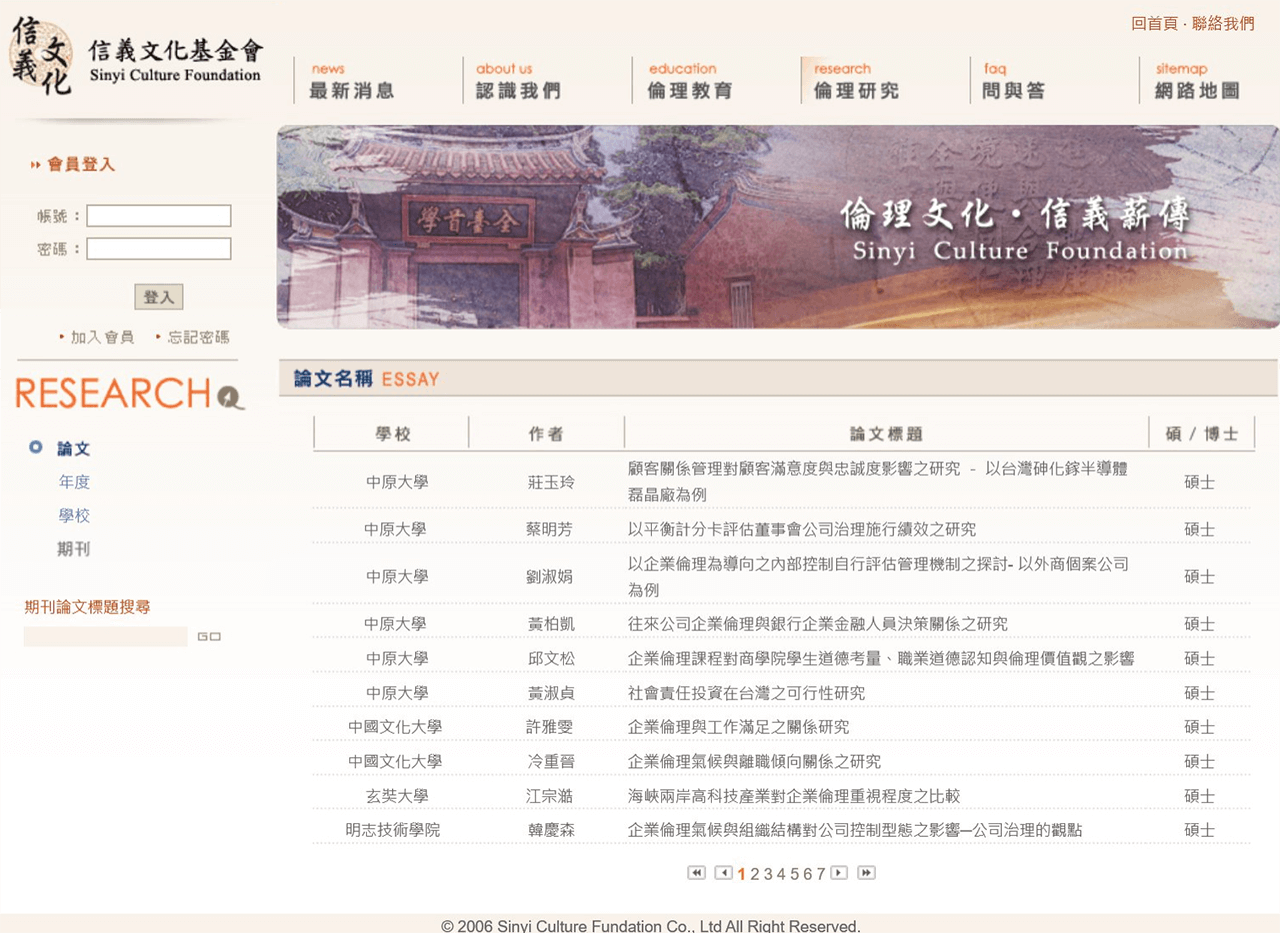Click the 密碼 password input field
Image resolution: width=1280 pixels, height=933 pixels.
point(158,249)
